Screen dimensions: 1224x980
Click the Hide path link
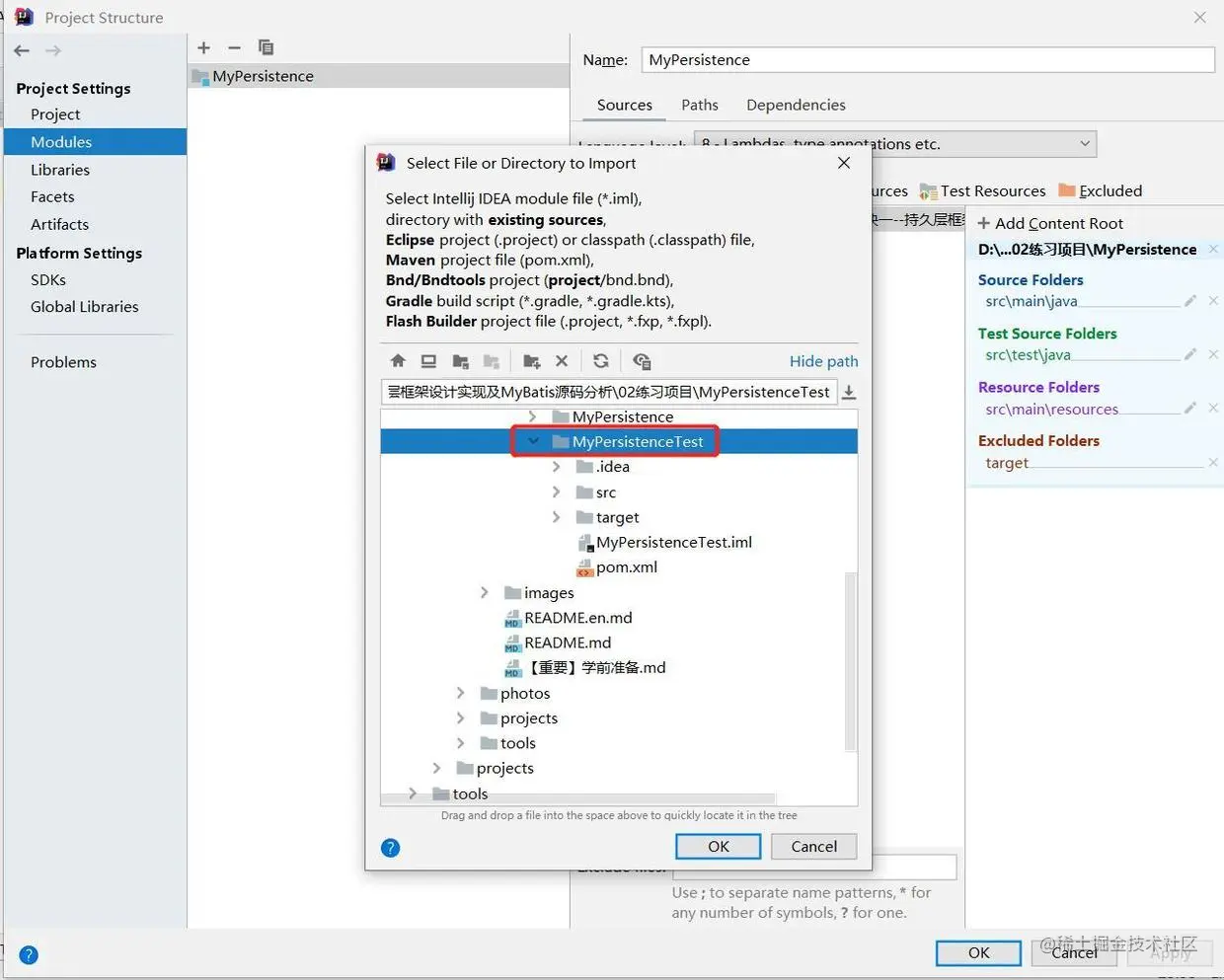pyautogui.click(x=824, y=361)
